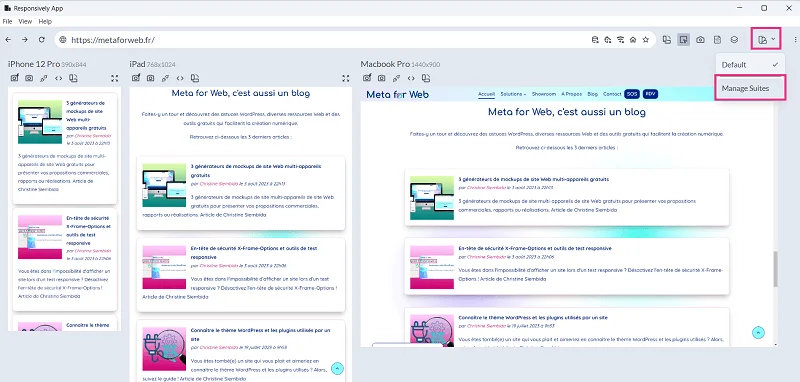Open the View menu
This screenshot has width=800, height=382.
point(25,21)
